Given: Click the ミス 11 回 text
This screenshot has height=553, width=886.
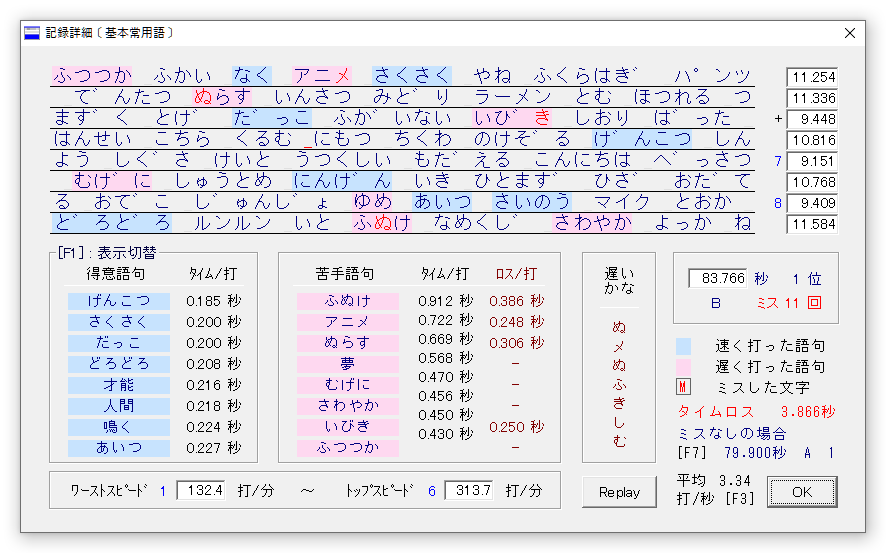Looking at the screenshot, I should click(789, 303).
